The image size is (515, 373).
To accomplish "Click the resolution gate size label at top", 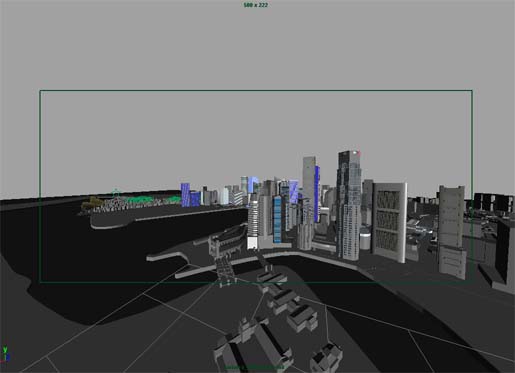I will [x=256, y=5].
